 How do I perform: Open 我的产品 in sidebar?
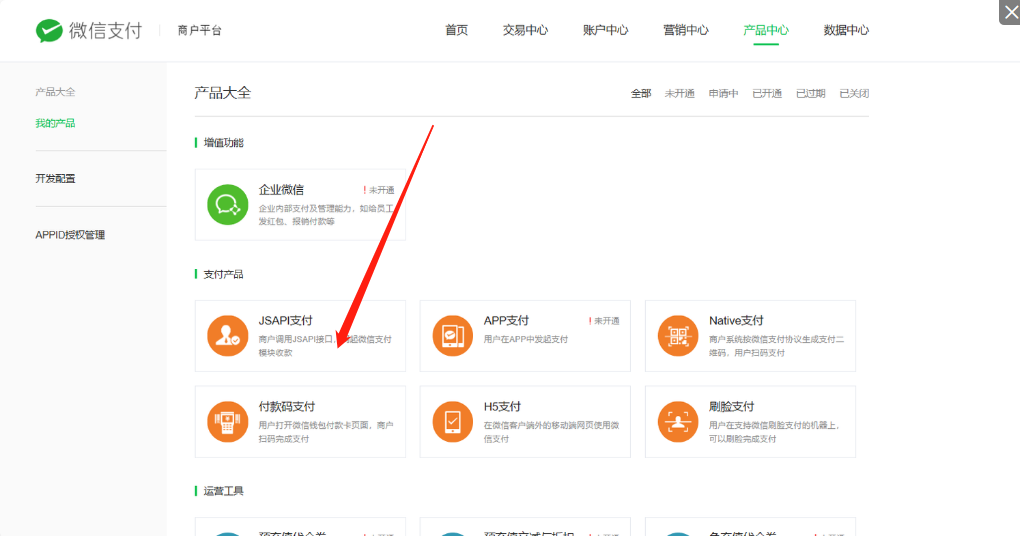point(55,123)
